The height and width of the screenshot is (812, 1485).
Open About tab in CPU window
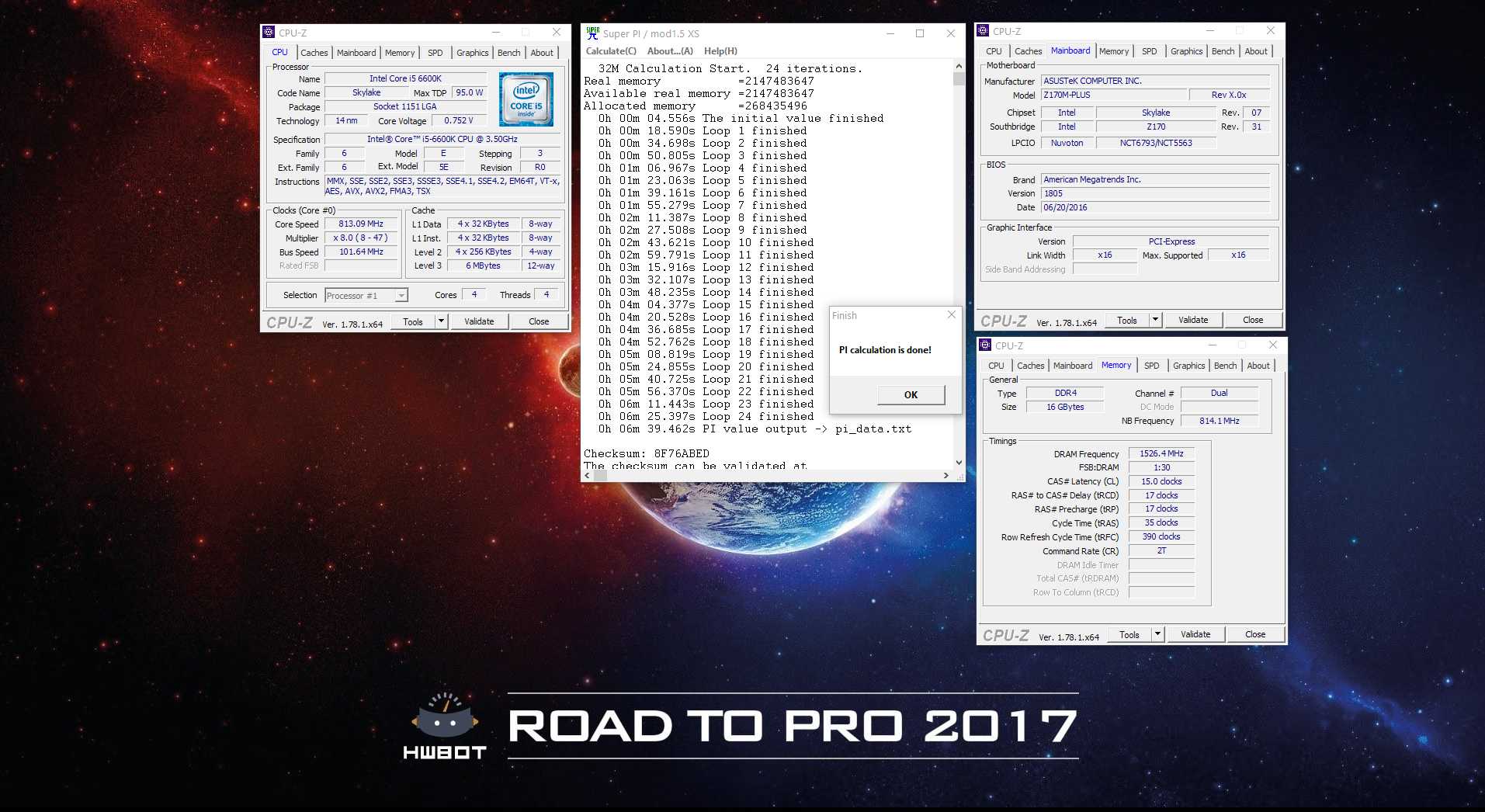point(542,53)
